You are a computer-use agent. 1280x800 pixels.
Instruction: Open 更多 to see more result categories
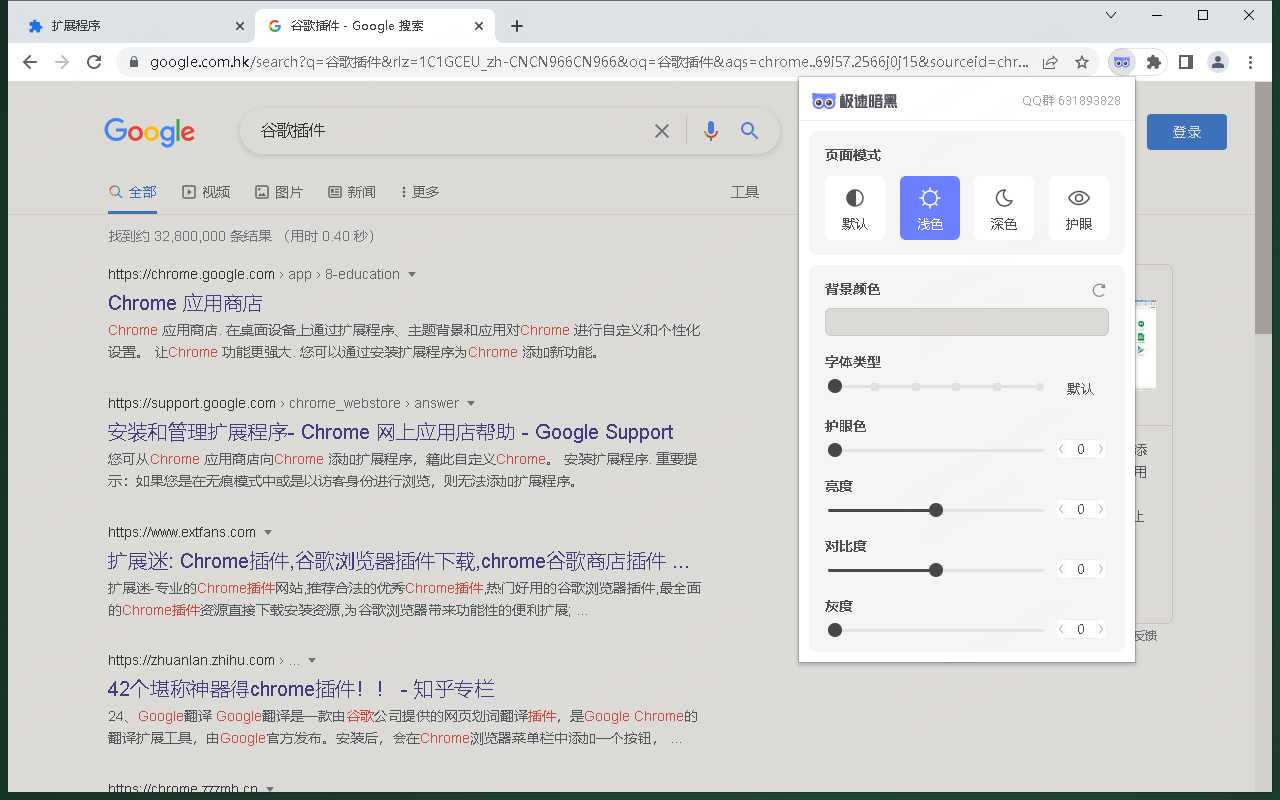(418, 191)
